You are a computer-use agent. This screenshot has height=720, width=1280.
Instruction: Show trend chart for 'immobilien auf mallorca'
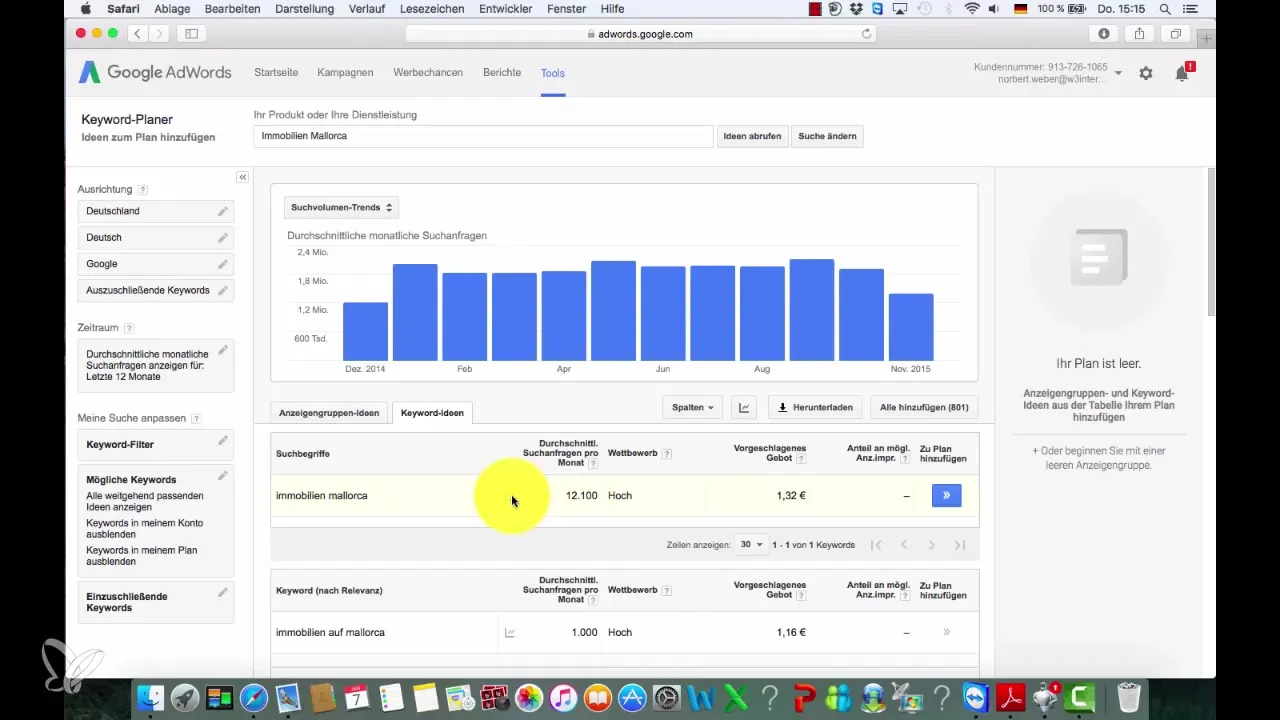[509, 632]
